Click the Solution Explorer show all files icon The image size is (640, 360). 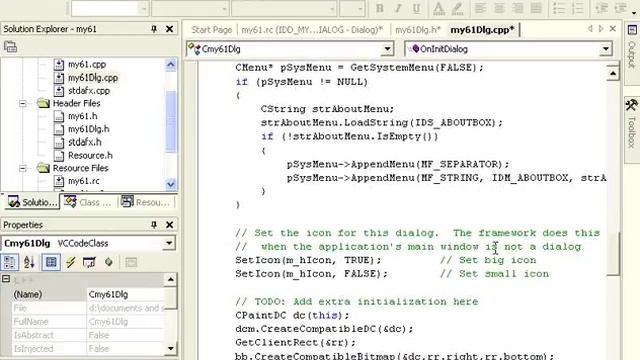pyautogui.click(x=11, y=47)
